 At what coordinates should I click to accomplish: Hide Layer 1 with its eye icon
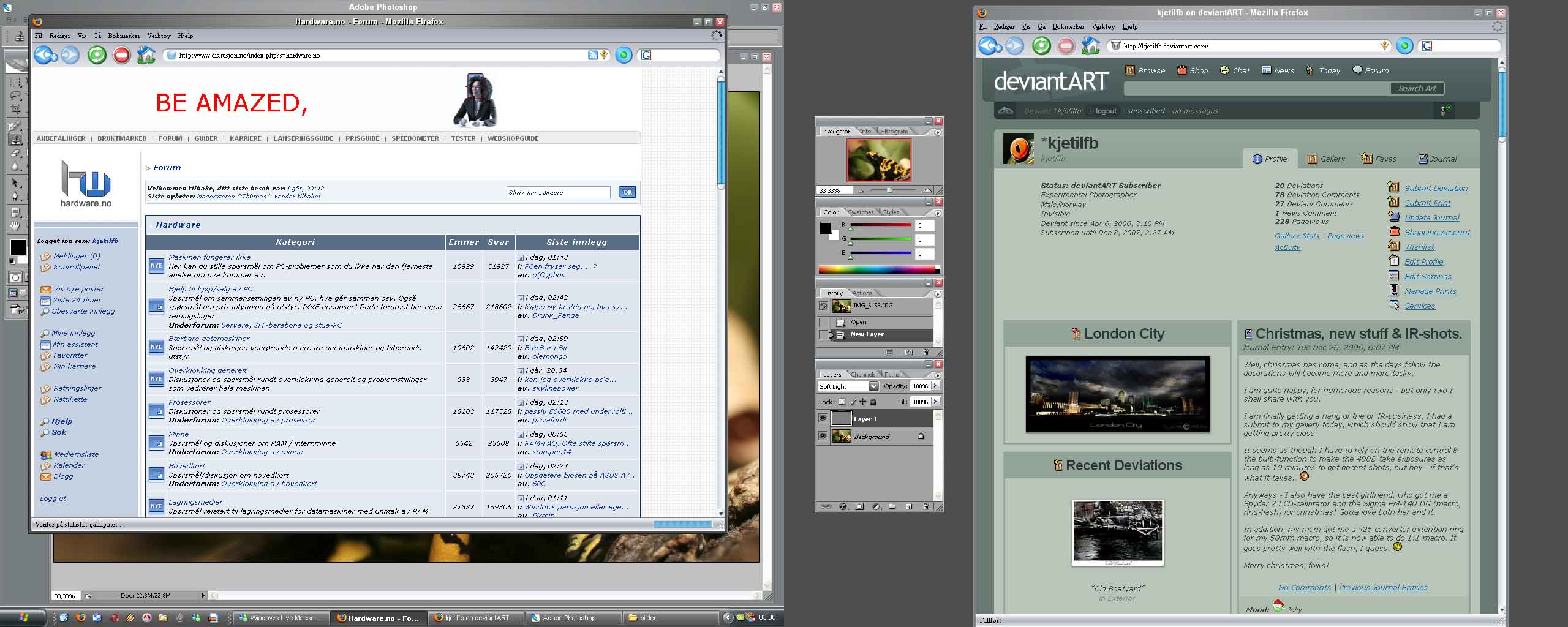[x=823, y=419]
